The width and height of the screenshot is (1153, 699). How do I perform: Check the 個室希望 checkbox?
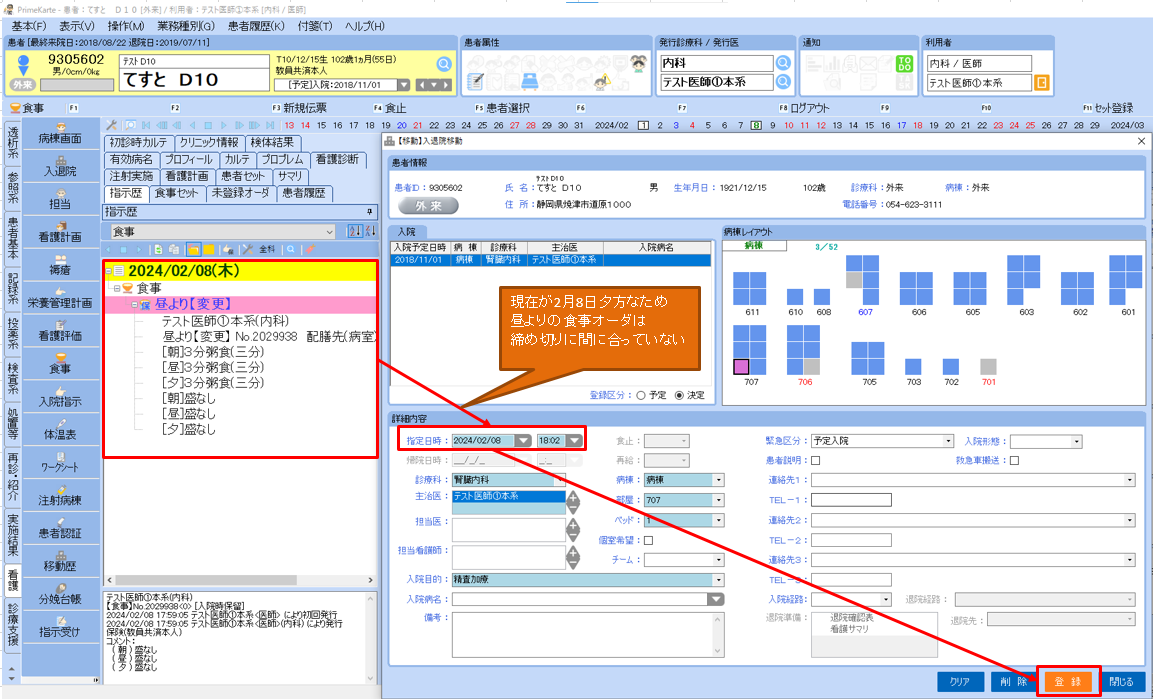point(648,540)
